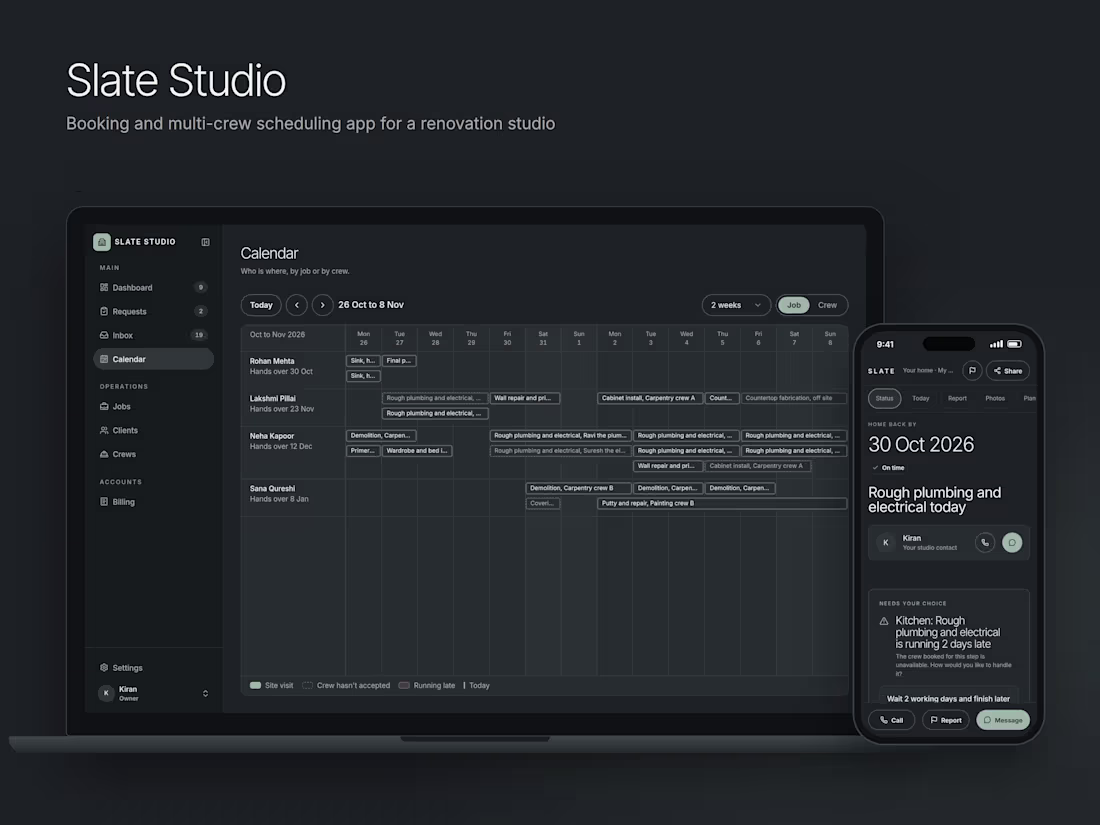Open the 'Coveri...' block for Sana Qureshi
This screenshot has height=825, width=1100.
click(x=542, y=503)
